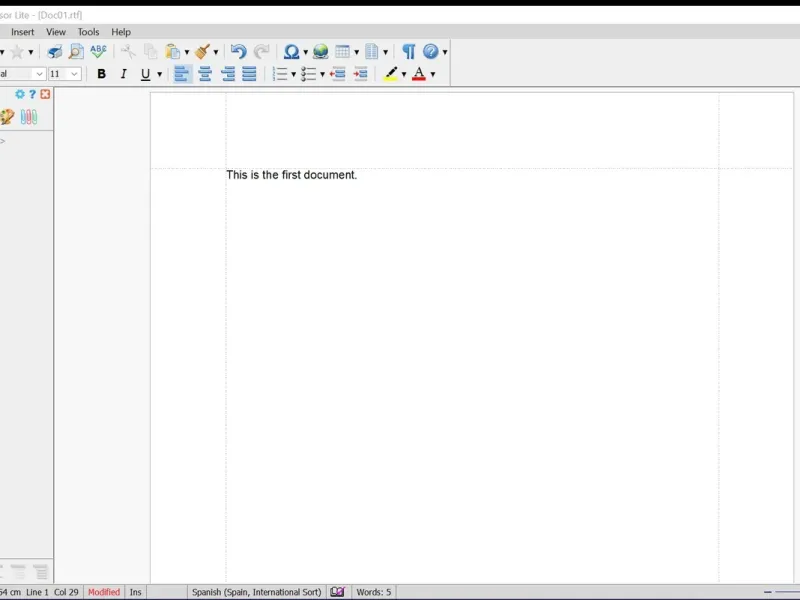Image resolution: width=800 pixels, height=600 pixels.
Task: Click the Columns icon
Action: coord(372,52)
